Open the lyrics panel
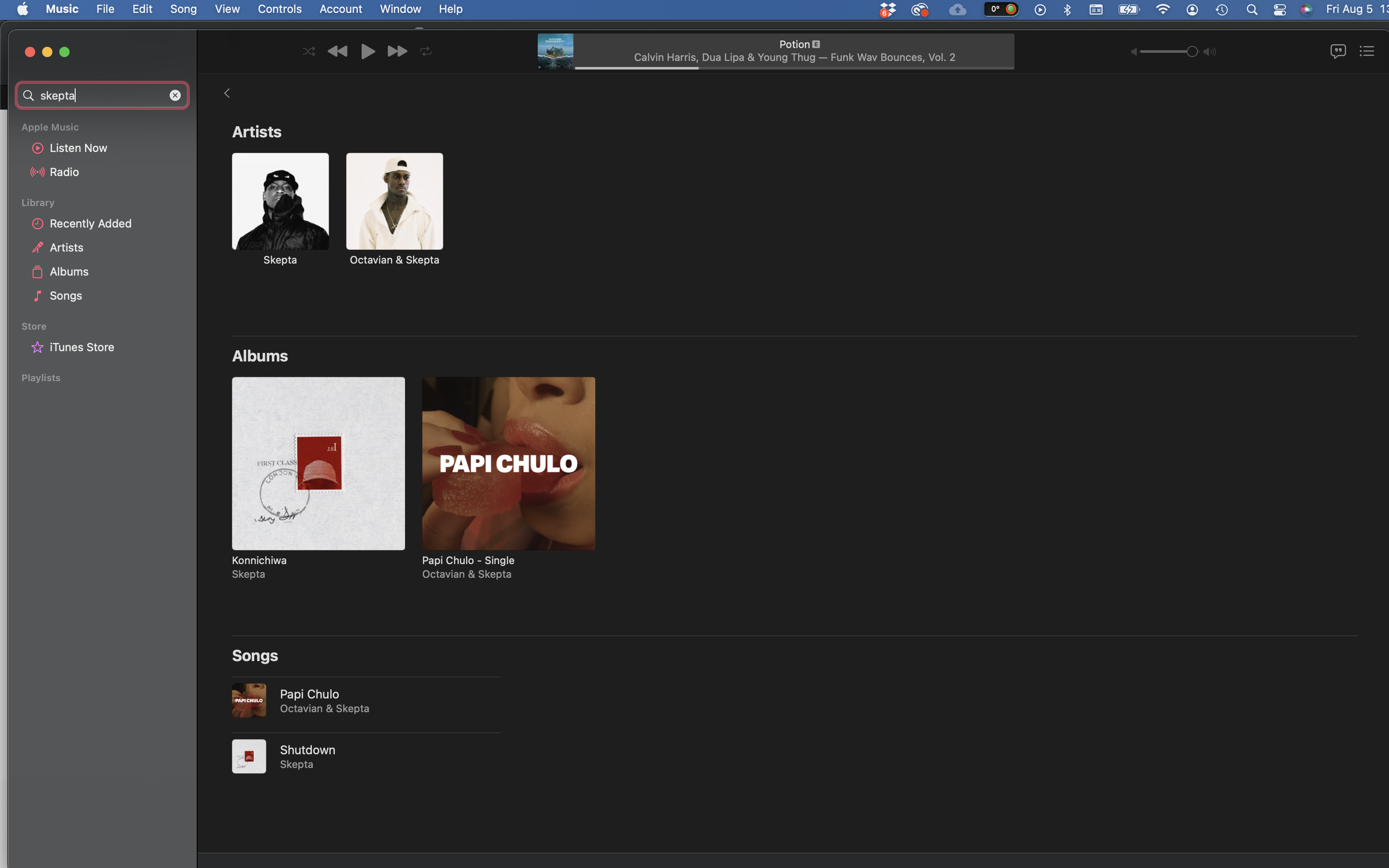 coord(1337,52)
